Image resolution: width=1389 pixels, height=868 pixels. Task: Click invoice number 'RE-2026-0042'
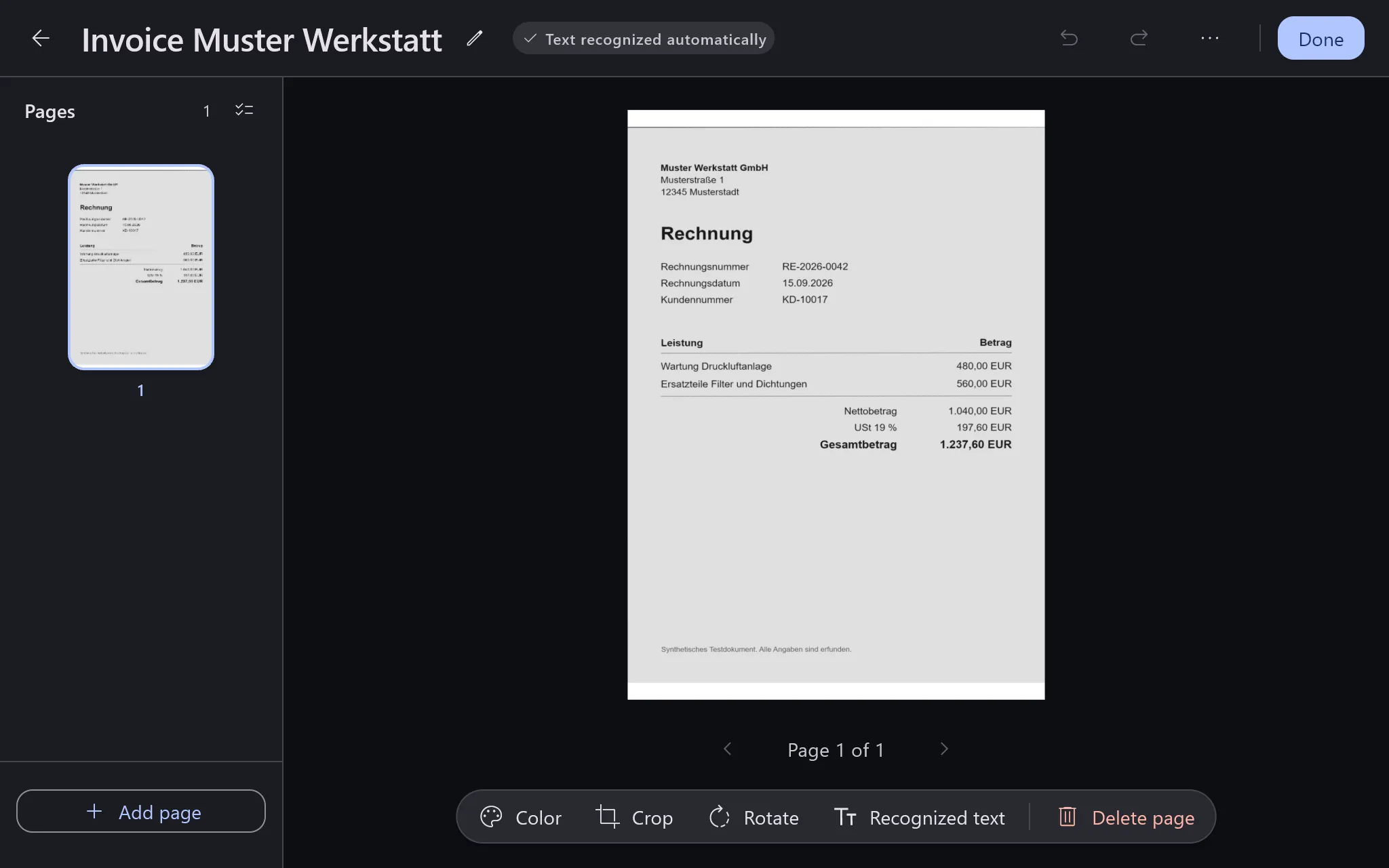pyautogui.click(x=815, y=267)
